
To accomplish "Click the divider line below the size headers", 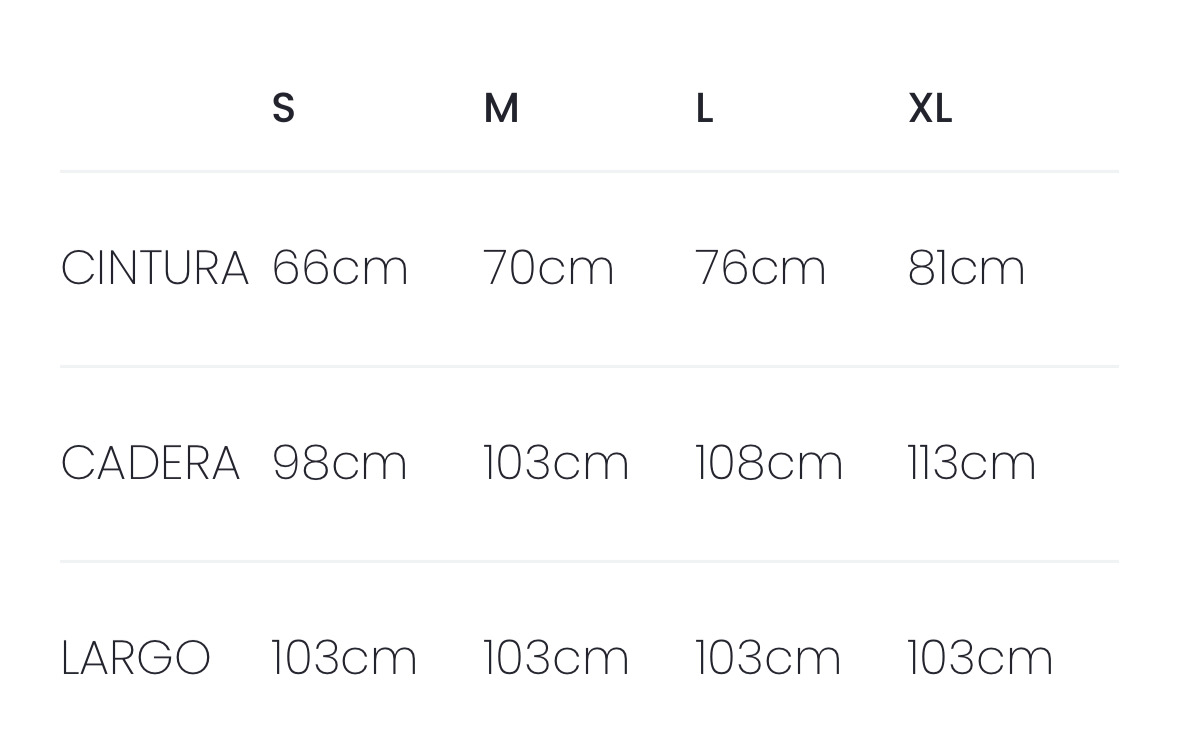I will coord(589,172).
